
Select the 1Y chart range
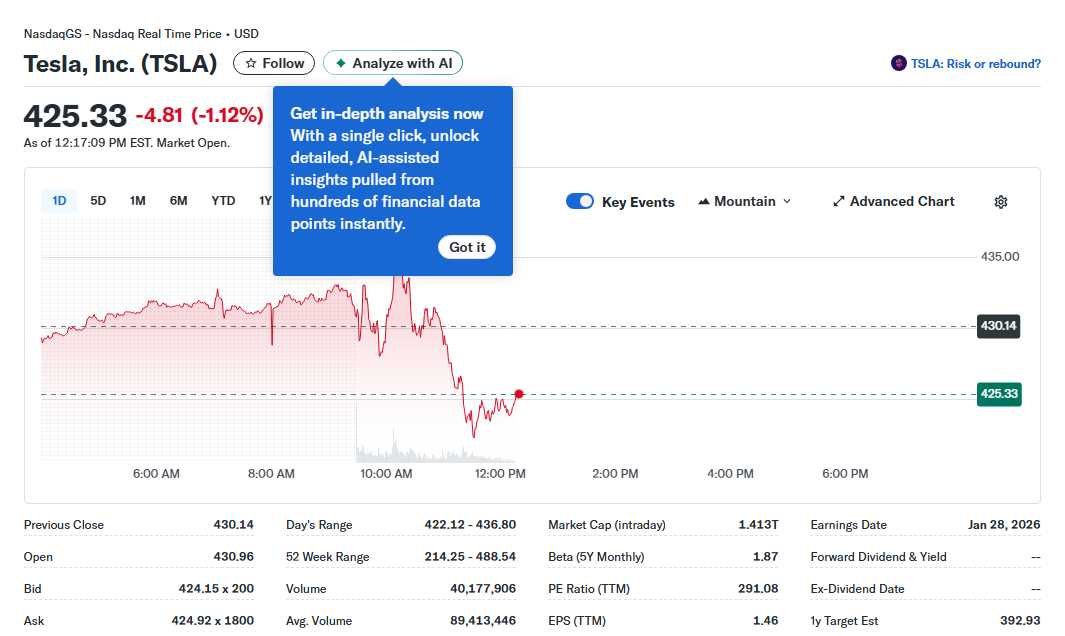(264, 200)
